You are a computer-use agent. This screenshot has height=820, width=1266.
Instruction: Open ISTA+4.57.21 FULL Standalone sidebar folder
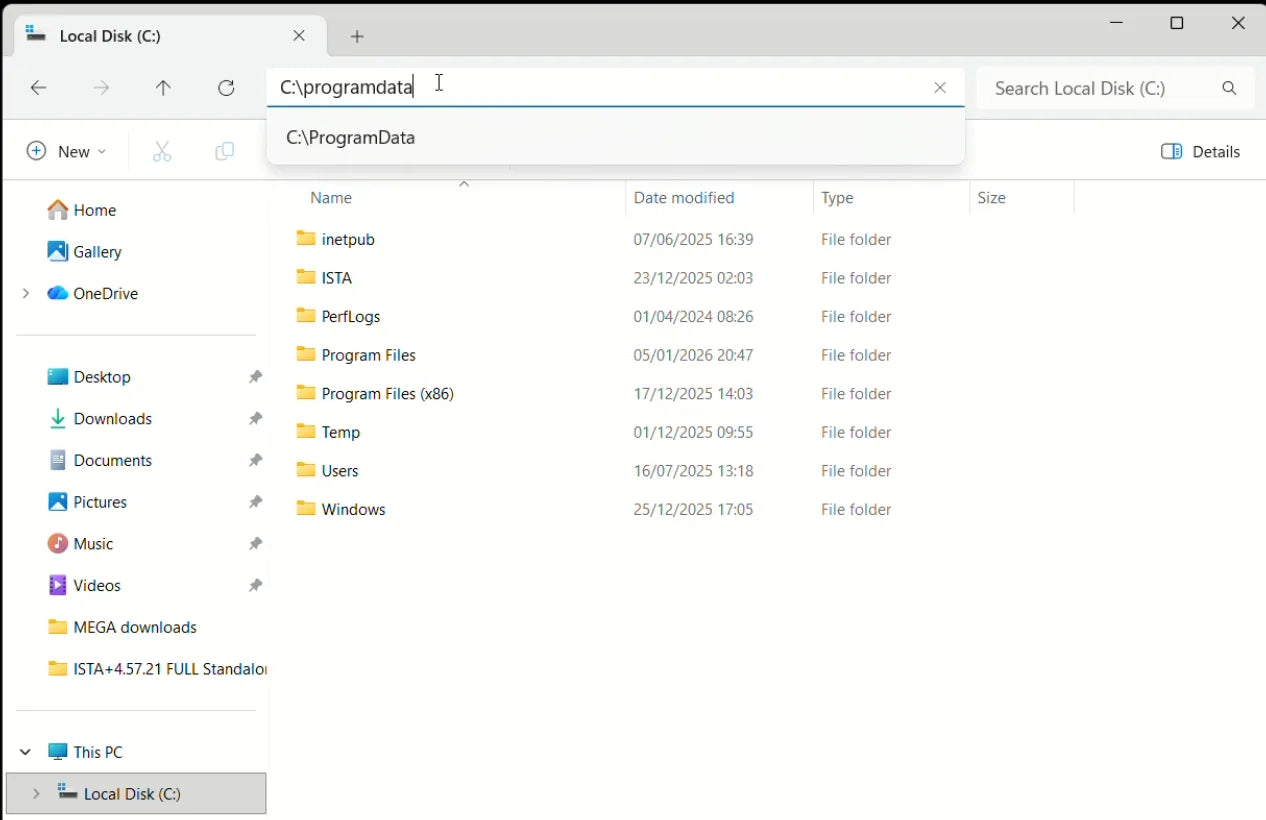pos(157,669)
